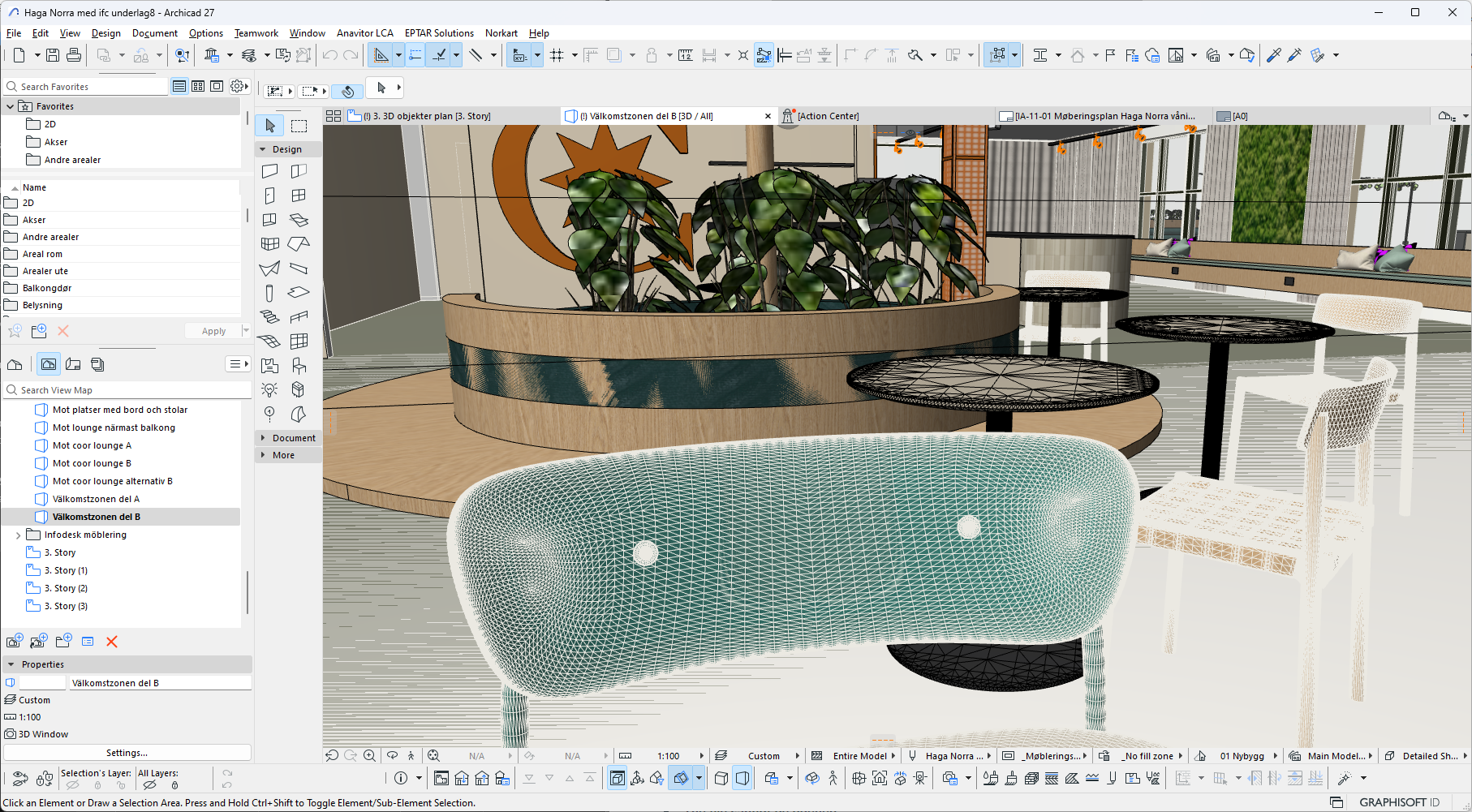This screenshot has width=1472, height=812.
Task: Expand the Infodesk möblering folder
Action: click(x=18, y=535)
